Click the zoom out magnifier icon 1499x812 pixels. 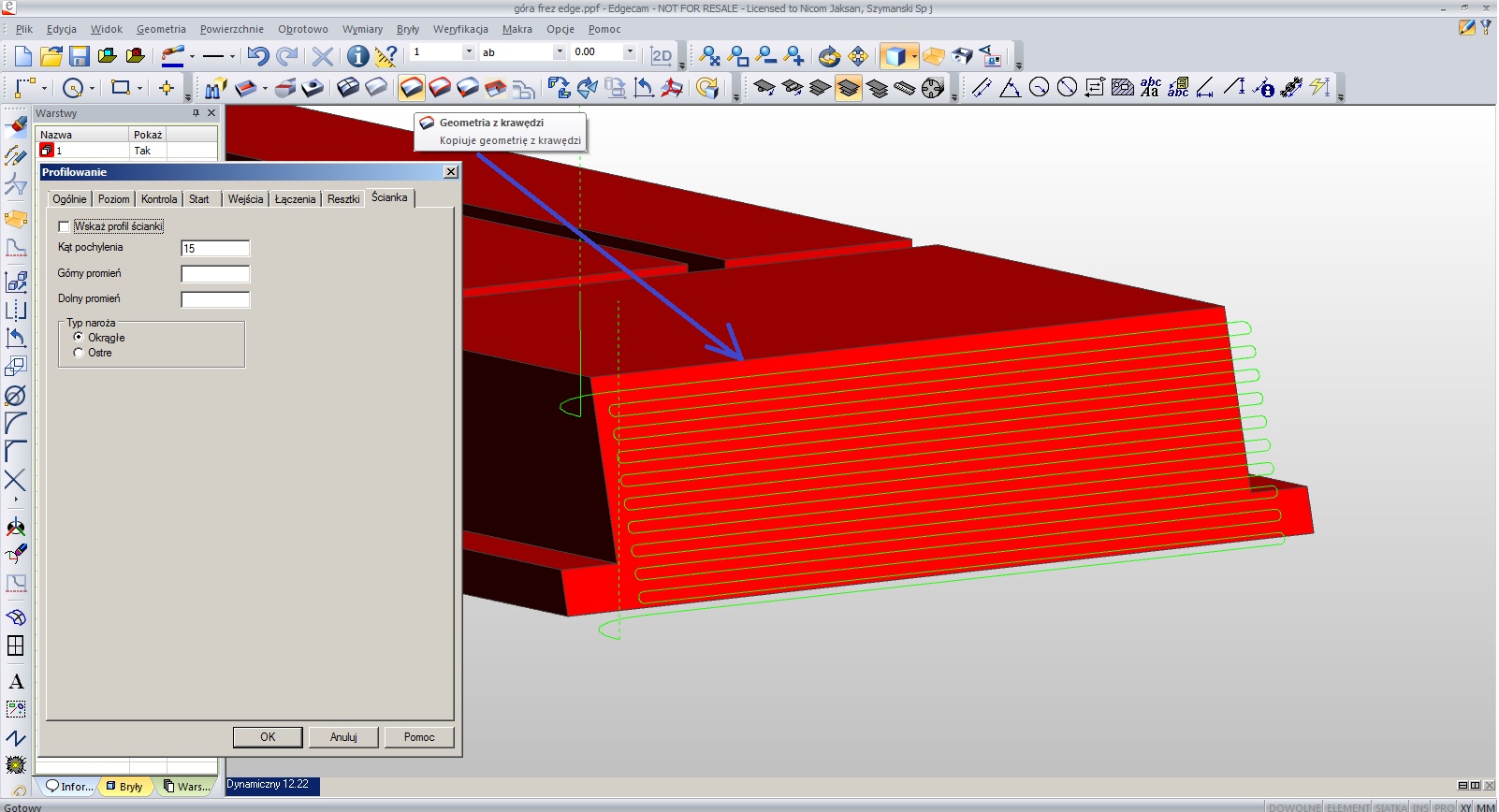point(766,56)
